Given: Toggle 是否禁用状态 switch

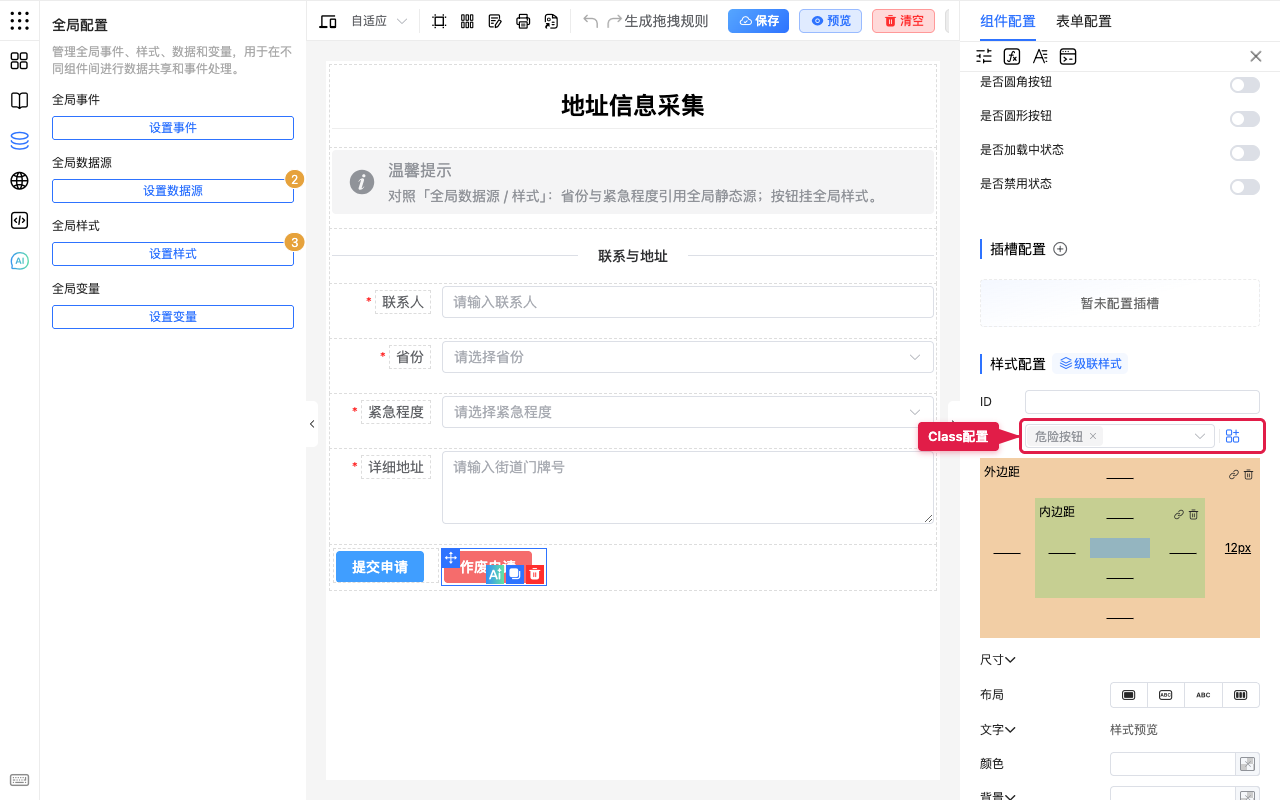Looking at the screenshot, I should (x=1245, y=186).
